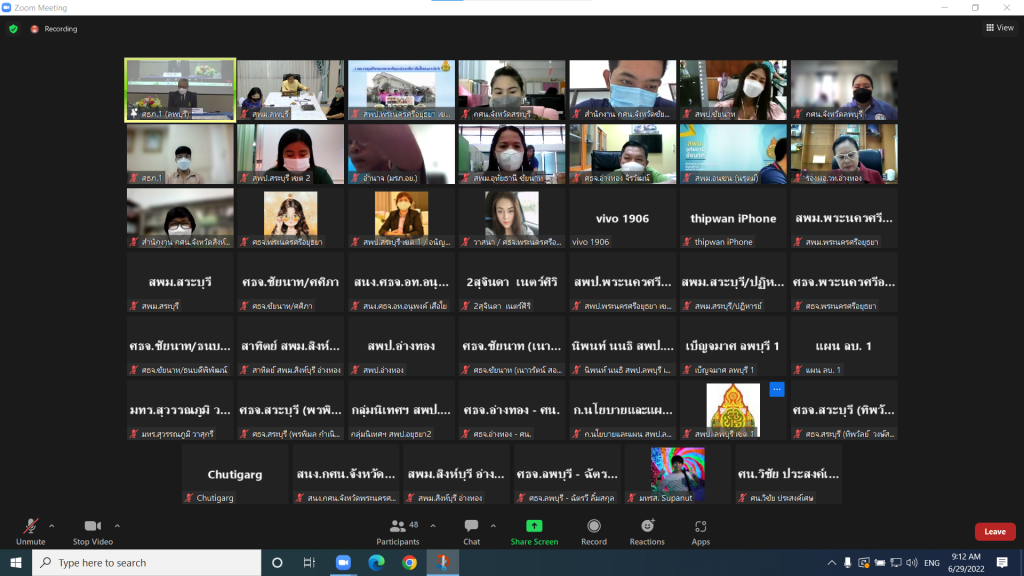Open the Zoom Apps panel

701,532
